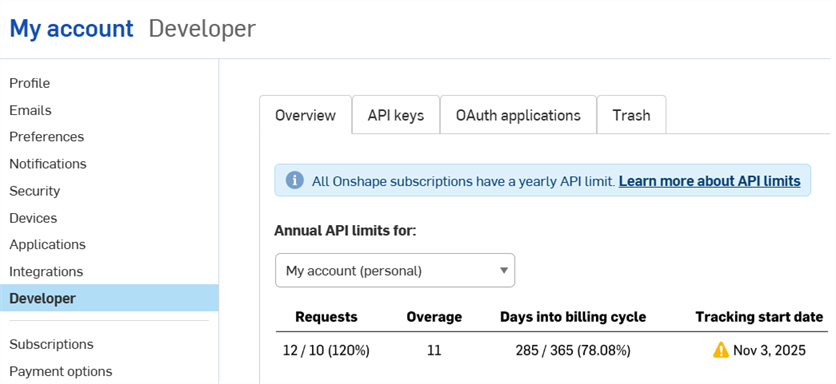Open the My account (personal) dropdown
This screenshot has width=836, height=384.
[x=395, y=270]
